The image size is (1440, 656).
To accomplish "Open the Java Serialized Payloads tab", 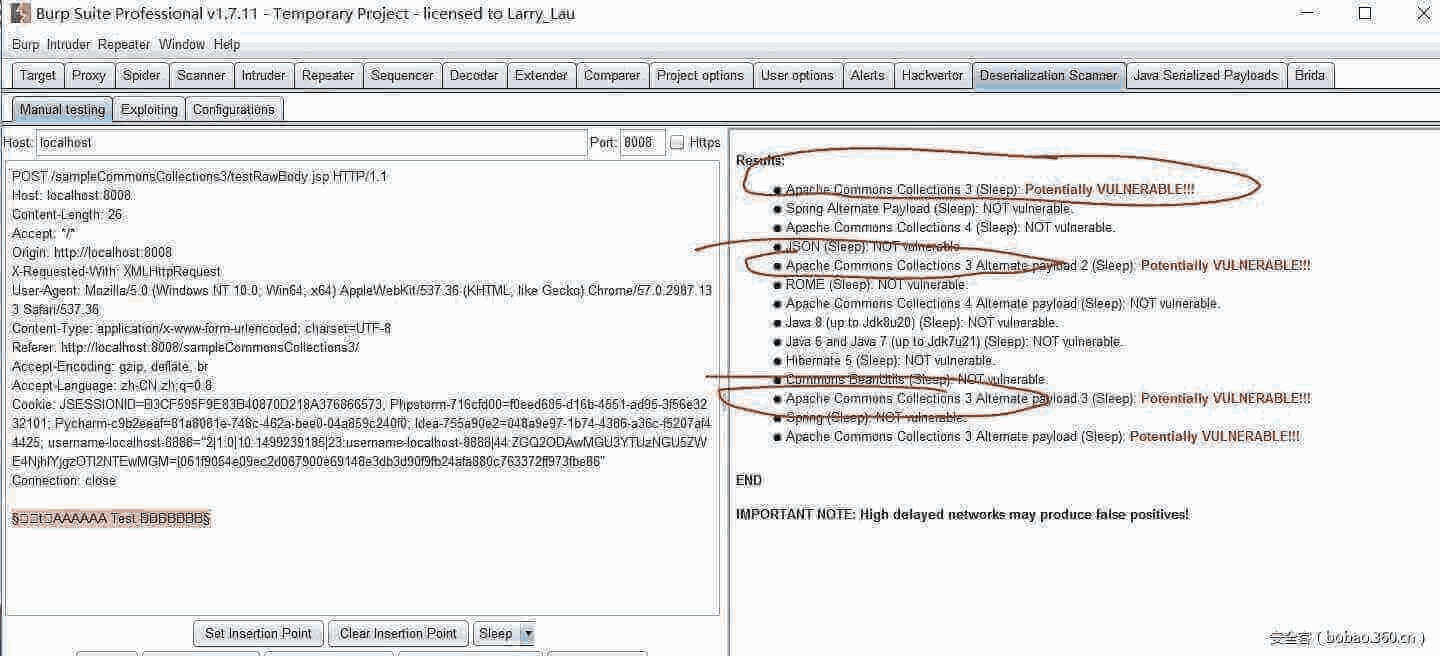I will click(x=1205, y=75).
